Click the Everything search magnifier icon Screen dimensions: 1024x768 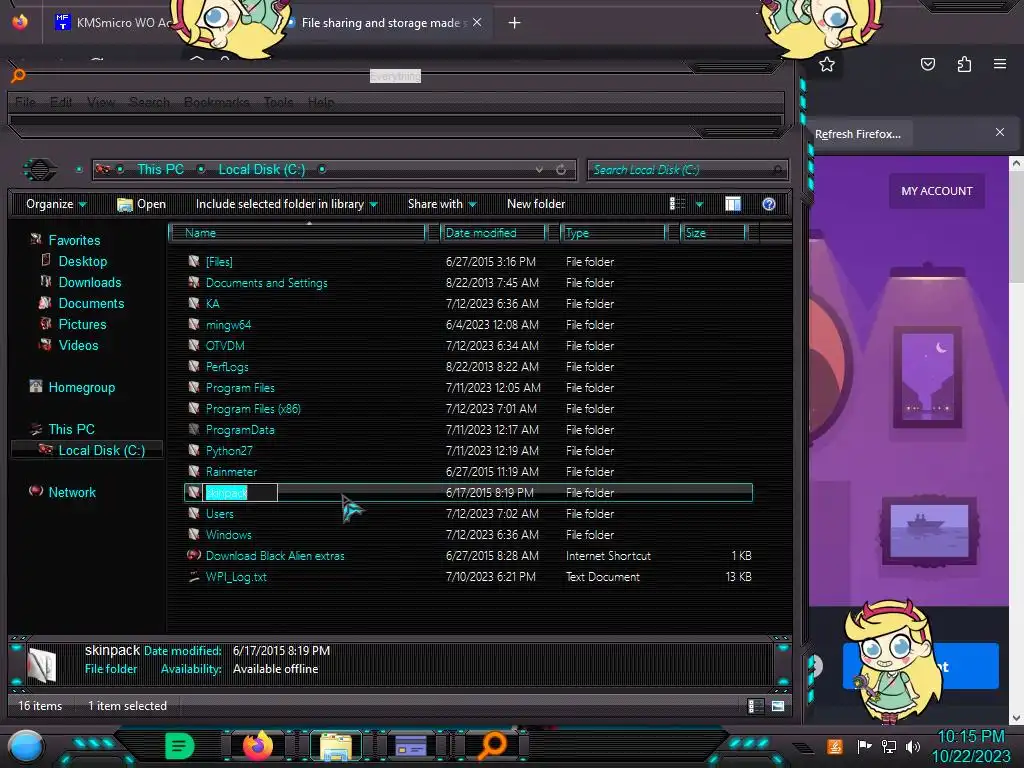tap(18, 75)
